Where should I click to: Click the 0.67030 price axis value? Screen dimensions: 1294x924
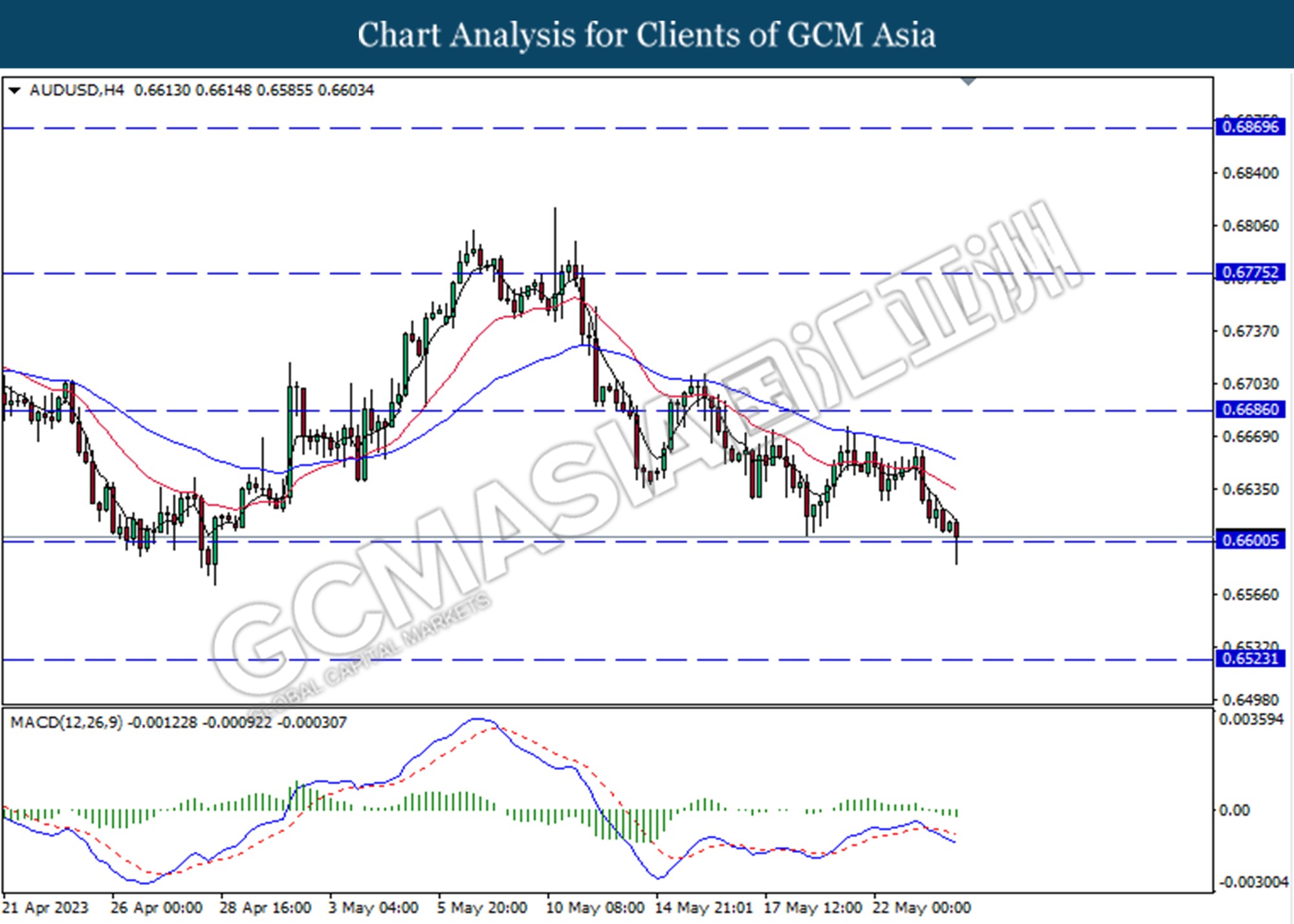click(x=1250, y=384)
